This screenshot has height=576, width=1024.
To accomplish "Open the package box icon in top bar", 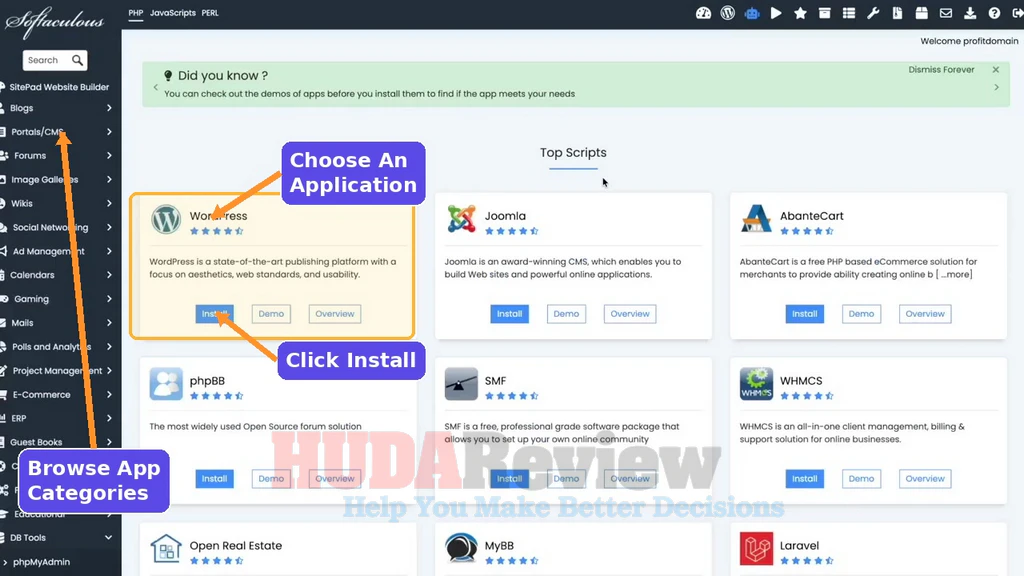I will [x=921, y=13].
